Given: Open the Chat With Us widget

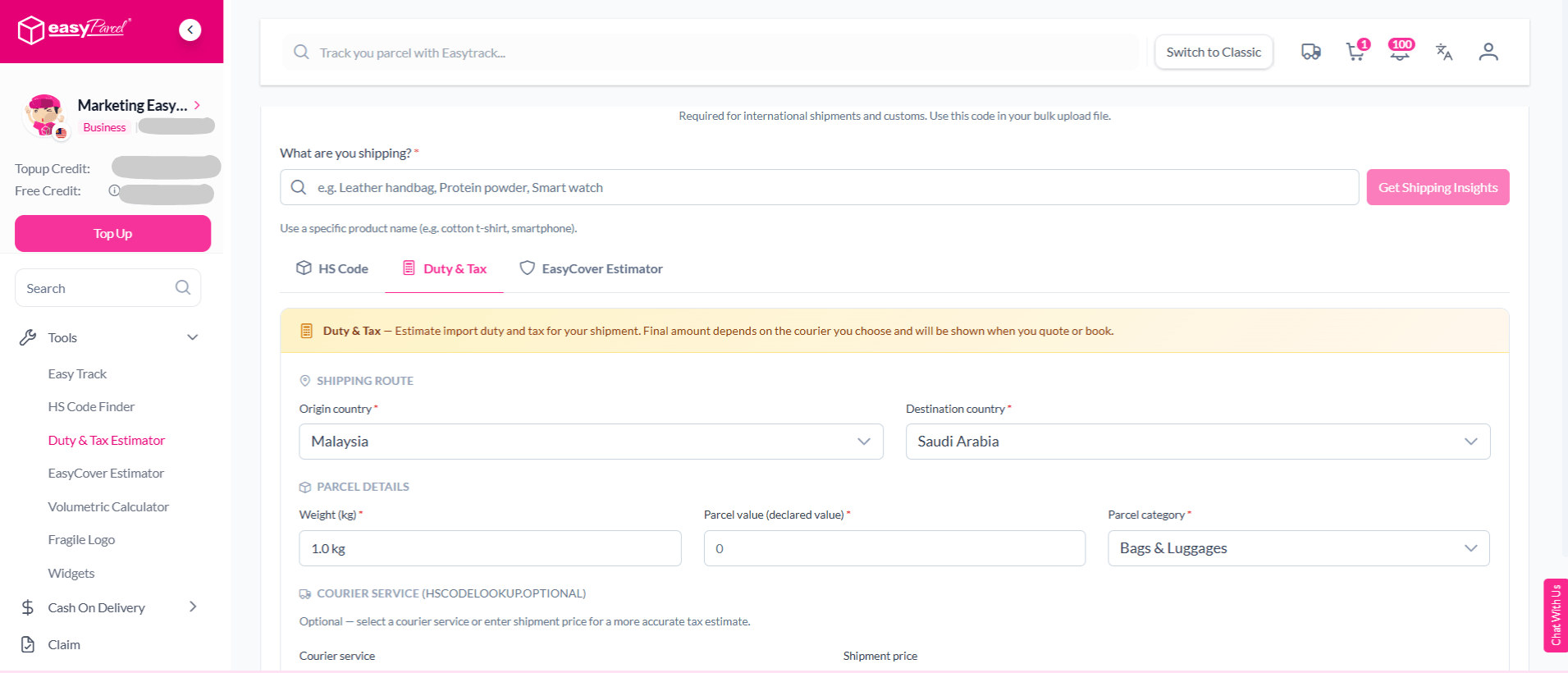Looking at the screenshot, I should click(x=1556, y=616).
